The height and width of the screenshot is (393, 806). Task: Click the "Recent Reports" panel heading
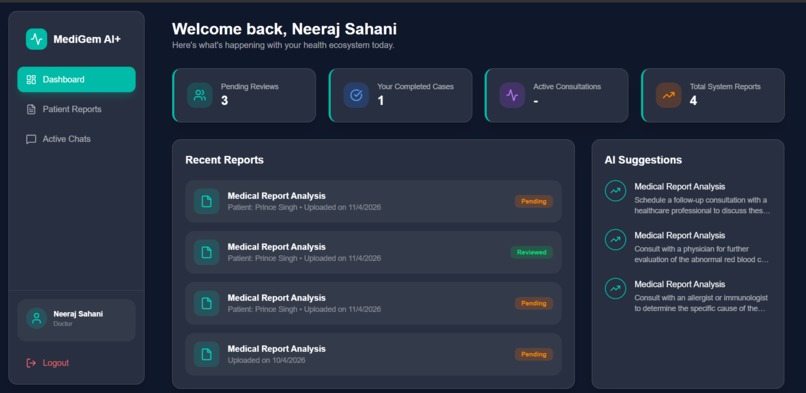point(225,160)
